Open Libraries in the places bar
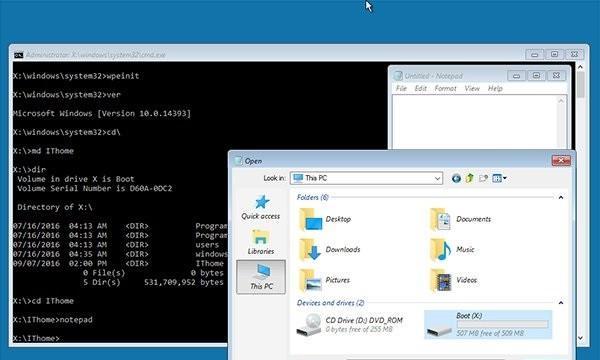600x360 pixels. point(261,242)
